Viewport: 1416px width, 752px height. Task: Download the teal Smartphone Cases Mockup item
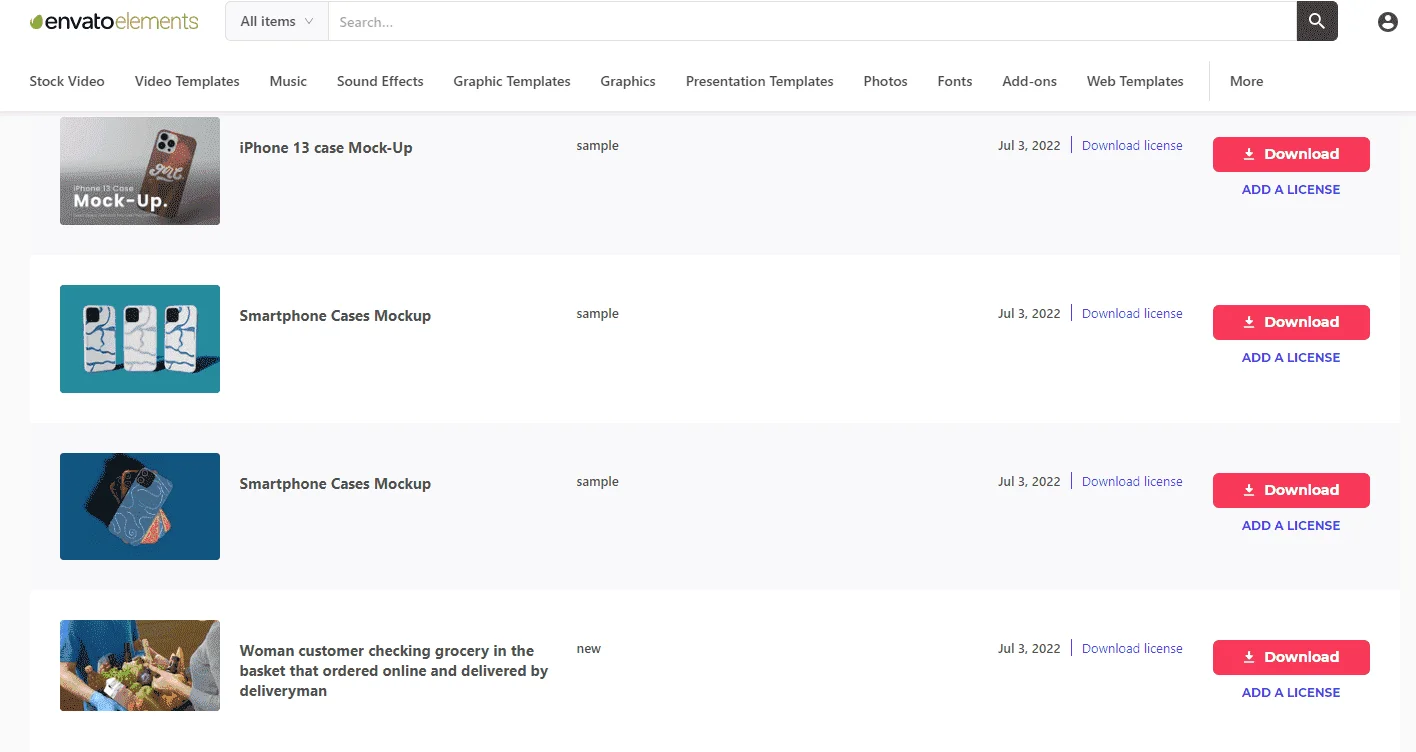coord(1291,322)
